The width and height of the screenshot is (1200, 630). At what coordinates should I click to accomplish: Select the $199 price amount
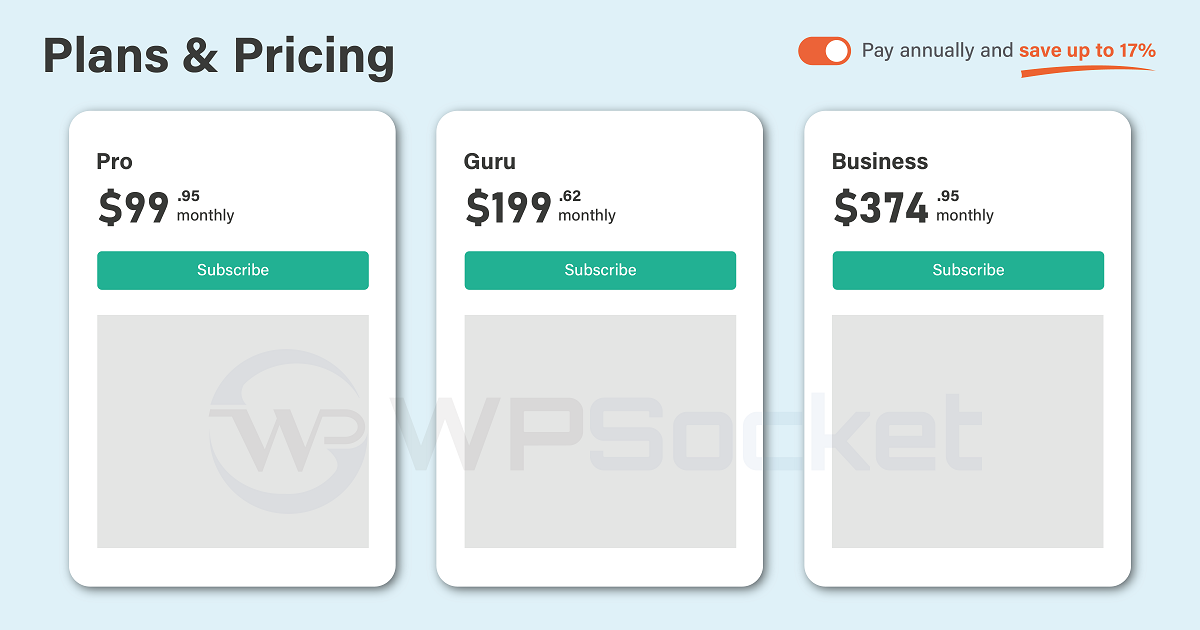(x=509, y=208)
